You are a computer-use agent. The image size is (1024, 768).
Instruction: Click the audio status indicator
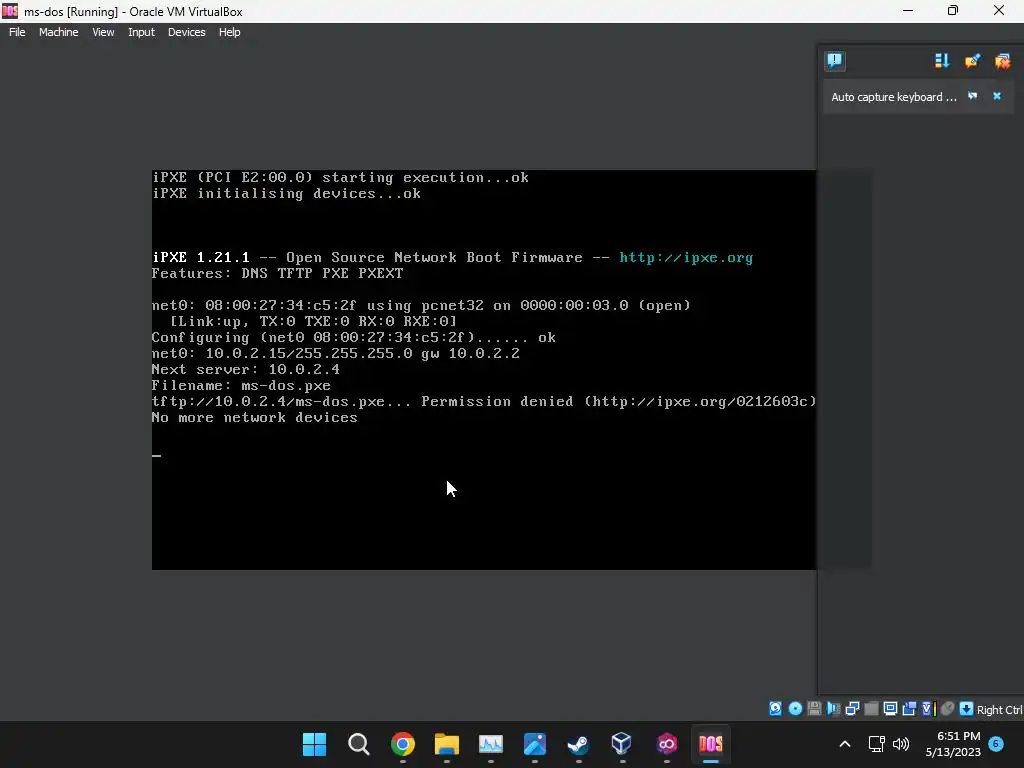click(x=833, y=709)
